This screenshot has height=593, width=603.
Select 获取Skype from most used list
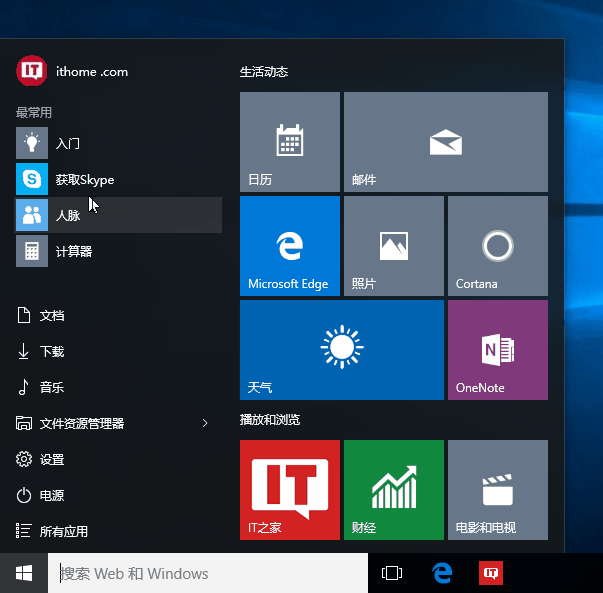pos(85,180)
